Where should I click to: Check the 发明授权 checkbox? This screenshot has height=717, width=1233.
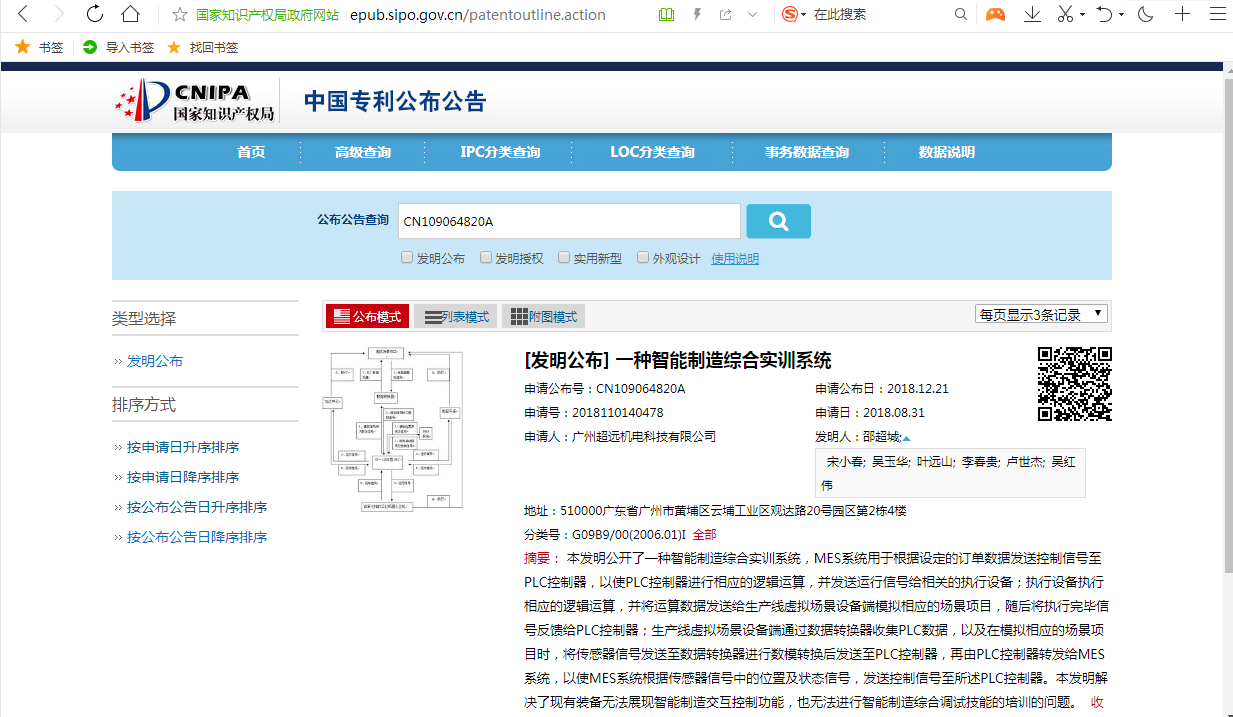pos(486,257)
